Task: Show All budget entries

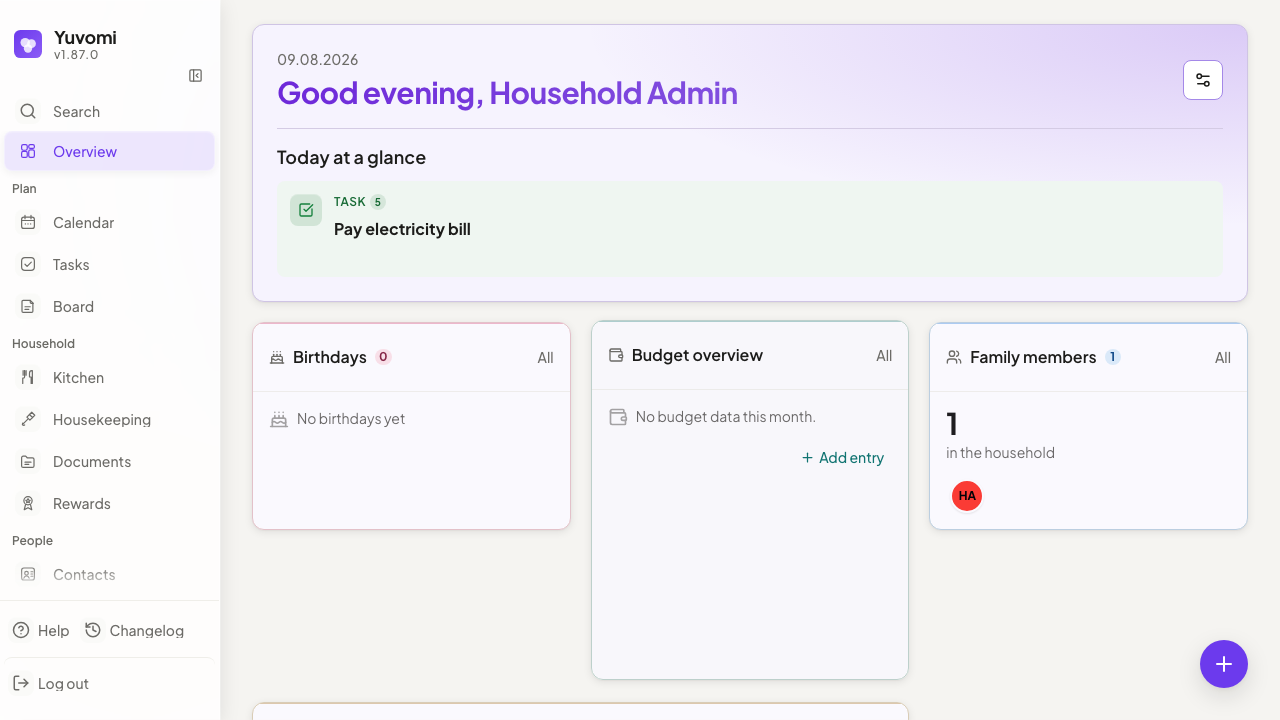Action: point(884,356)
